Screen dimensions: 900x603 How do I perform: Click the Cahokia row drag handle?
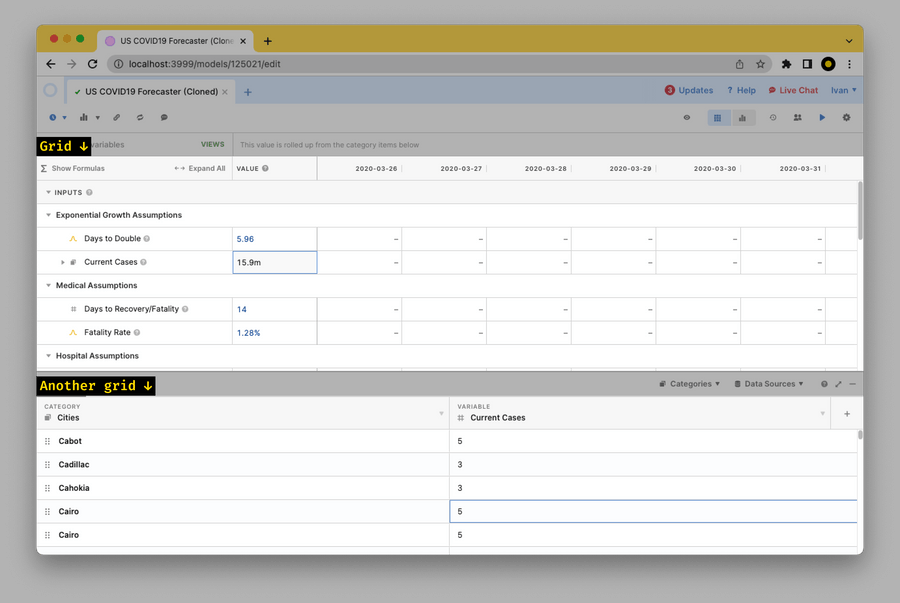[48, 488]
